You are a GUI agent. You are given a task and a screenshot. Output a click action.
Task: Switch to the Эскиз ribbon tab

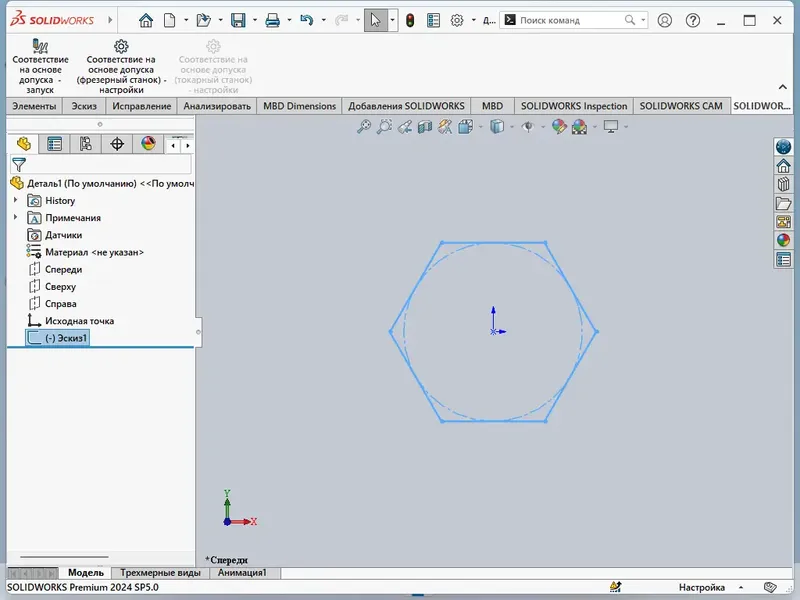[84, 106]
